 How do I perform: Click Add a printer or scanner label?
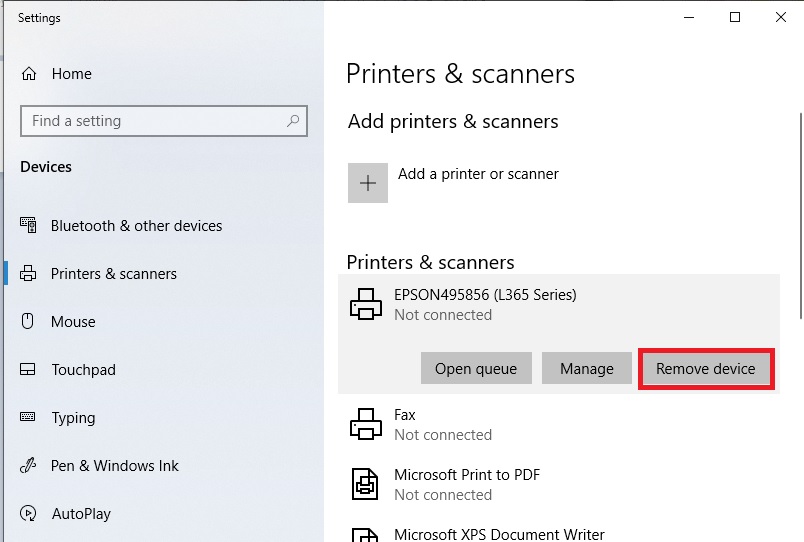[x=478, y=174]
